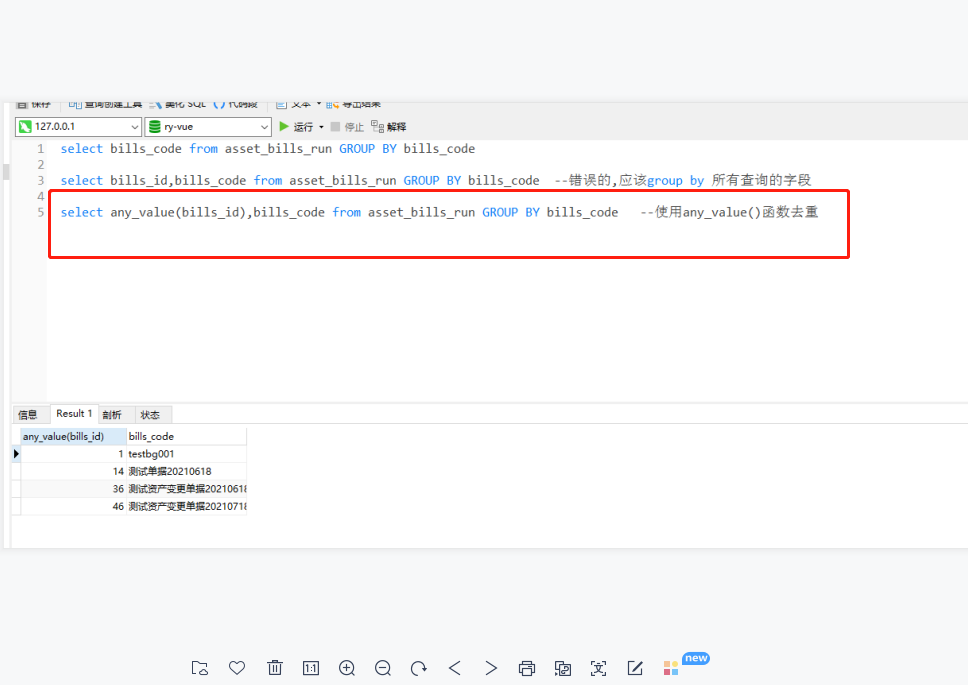Click the Save (保存) toolbar button

click(33, 104)
